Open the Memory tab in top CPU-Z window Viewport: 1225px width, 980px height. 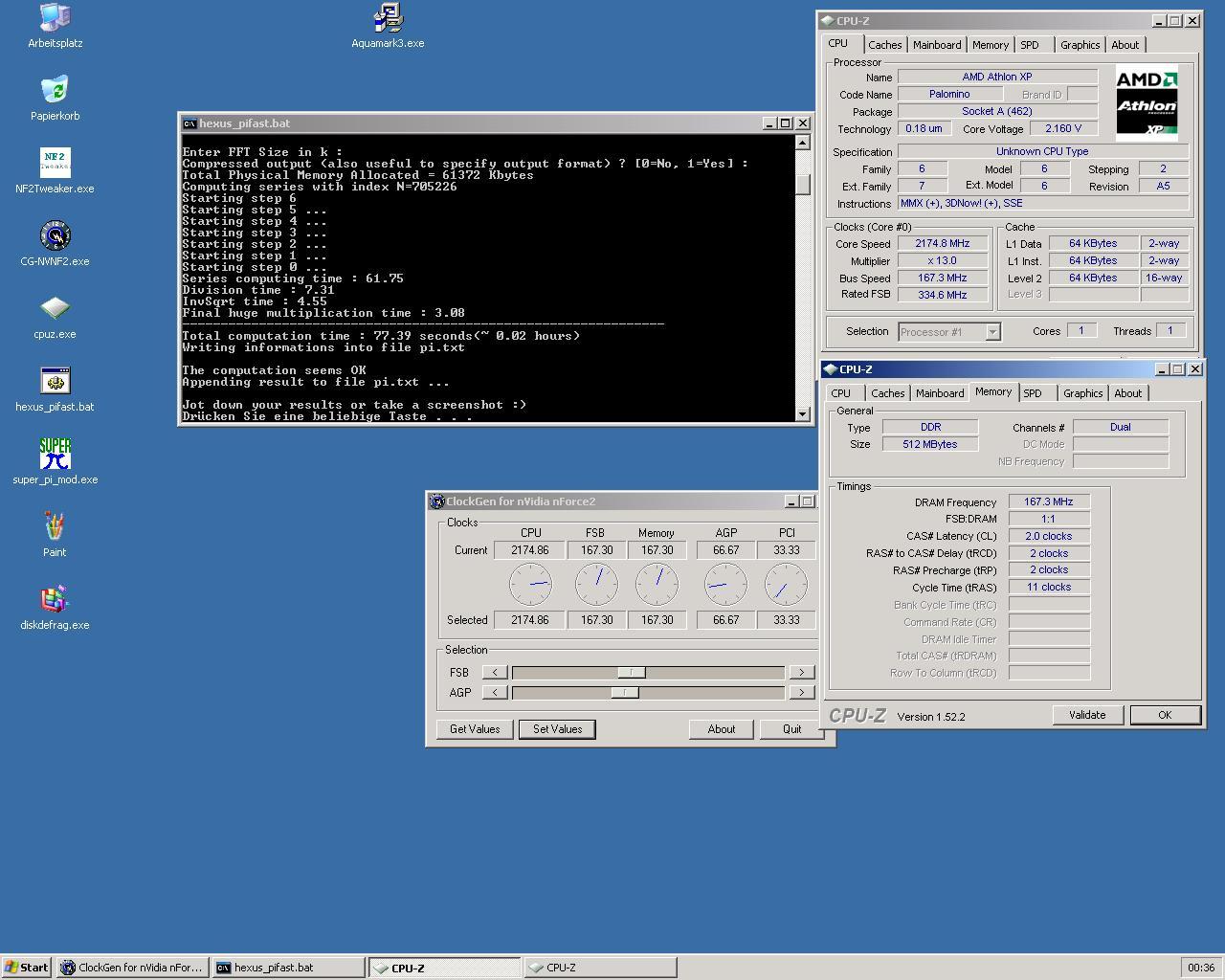[x=990, y=45]
